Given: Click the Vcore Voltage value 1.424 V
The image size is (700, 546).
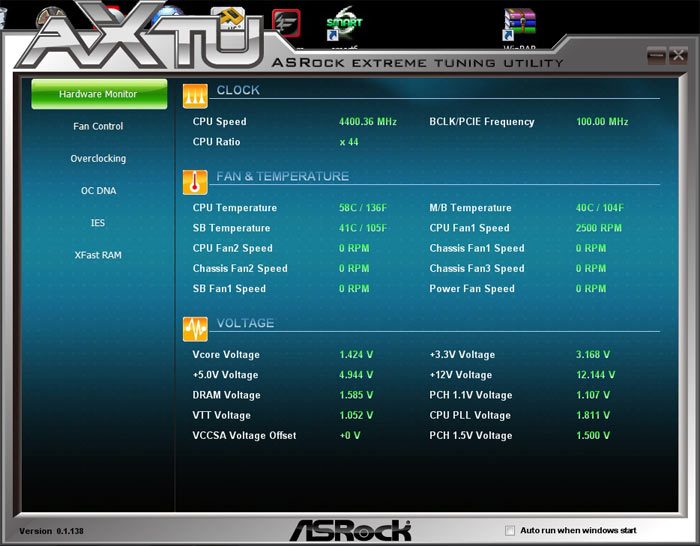Looking at the screenshot, I should pos(357,355).
